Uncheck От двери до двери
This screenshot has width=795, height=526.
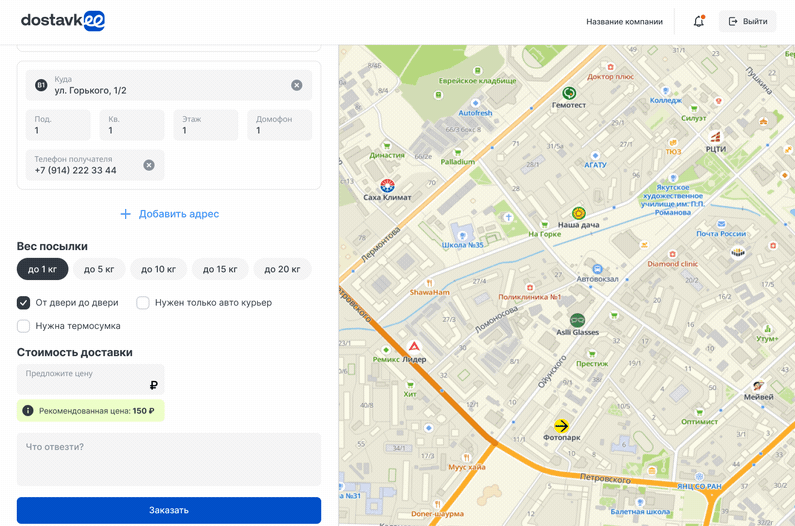[23, 303]
